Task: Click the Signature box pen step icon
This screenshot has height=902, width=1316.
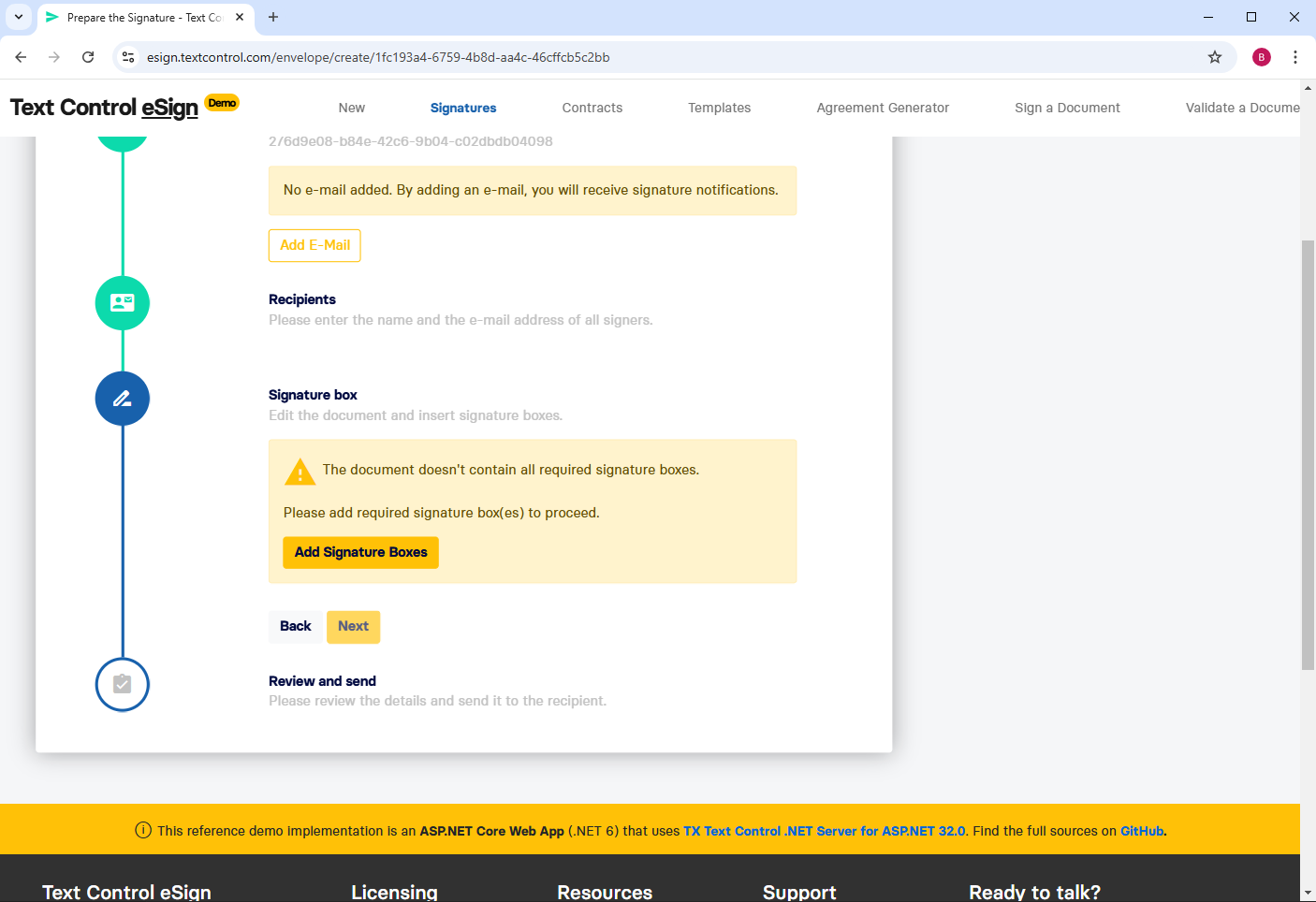Action: (x=123, y=399)
